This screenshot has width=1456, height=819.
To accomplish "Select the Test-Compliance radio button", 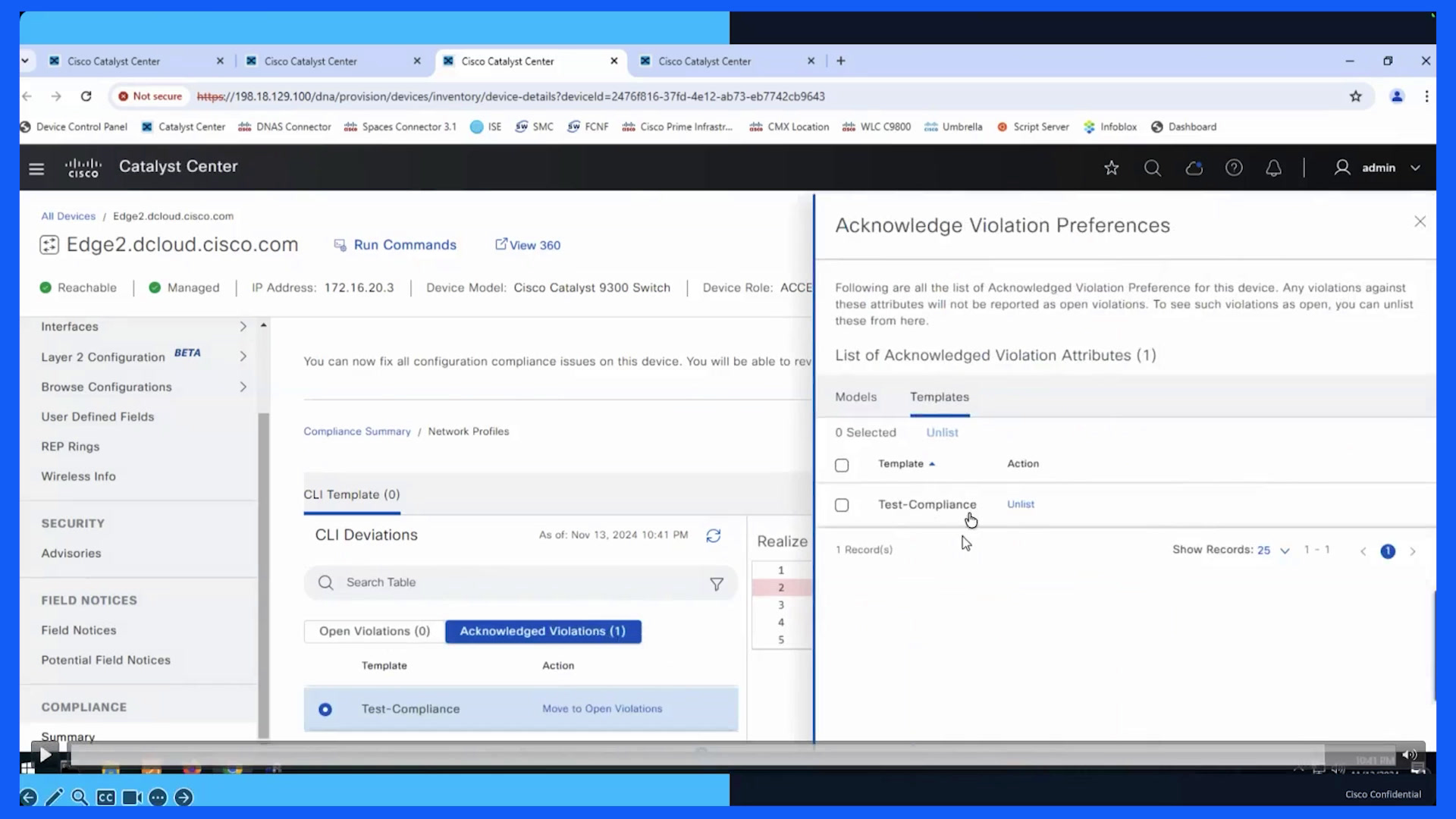I will tap(325, 710).
